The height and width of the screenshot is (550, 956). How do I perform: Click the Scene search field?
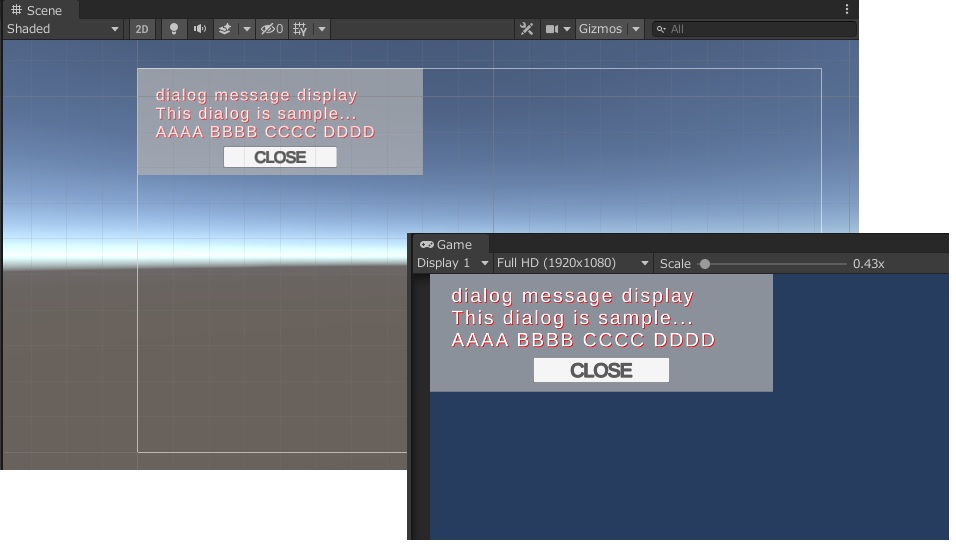(754, 29)
